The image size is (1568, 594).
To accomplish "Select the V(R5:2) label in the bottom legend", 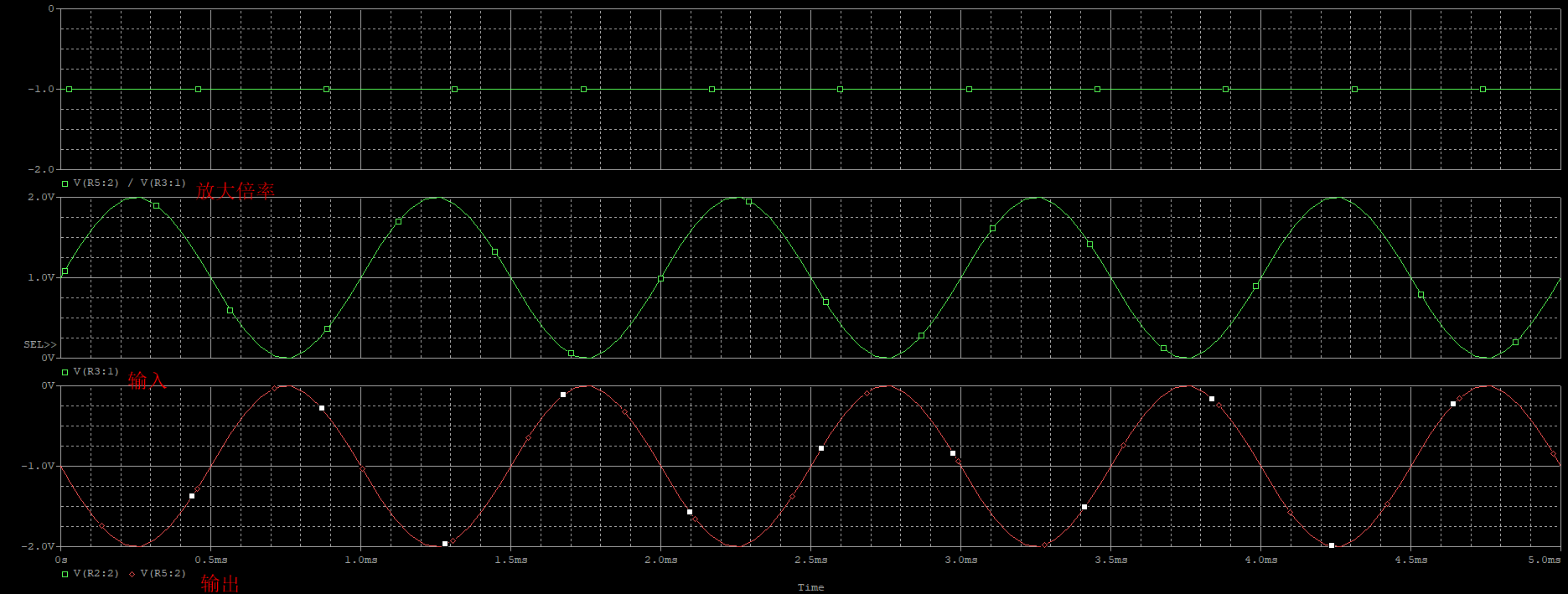I will click(x=163, y=573).
